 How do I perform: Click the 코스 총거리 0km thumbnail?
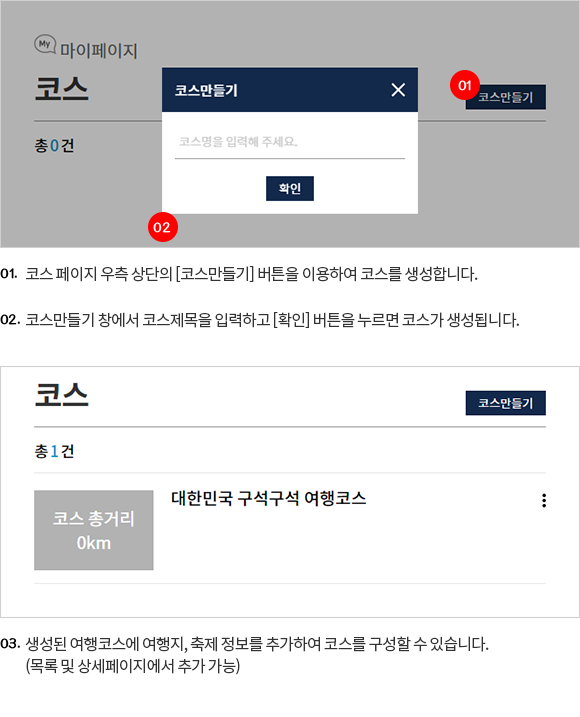[94, 530]
